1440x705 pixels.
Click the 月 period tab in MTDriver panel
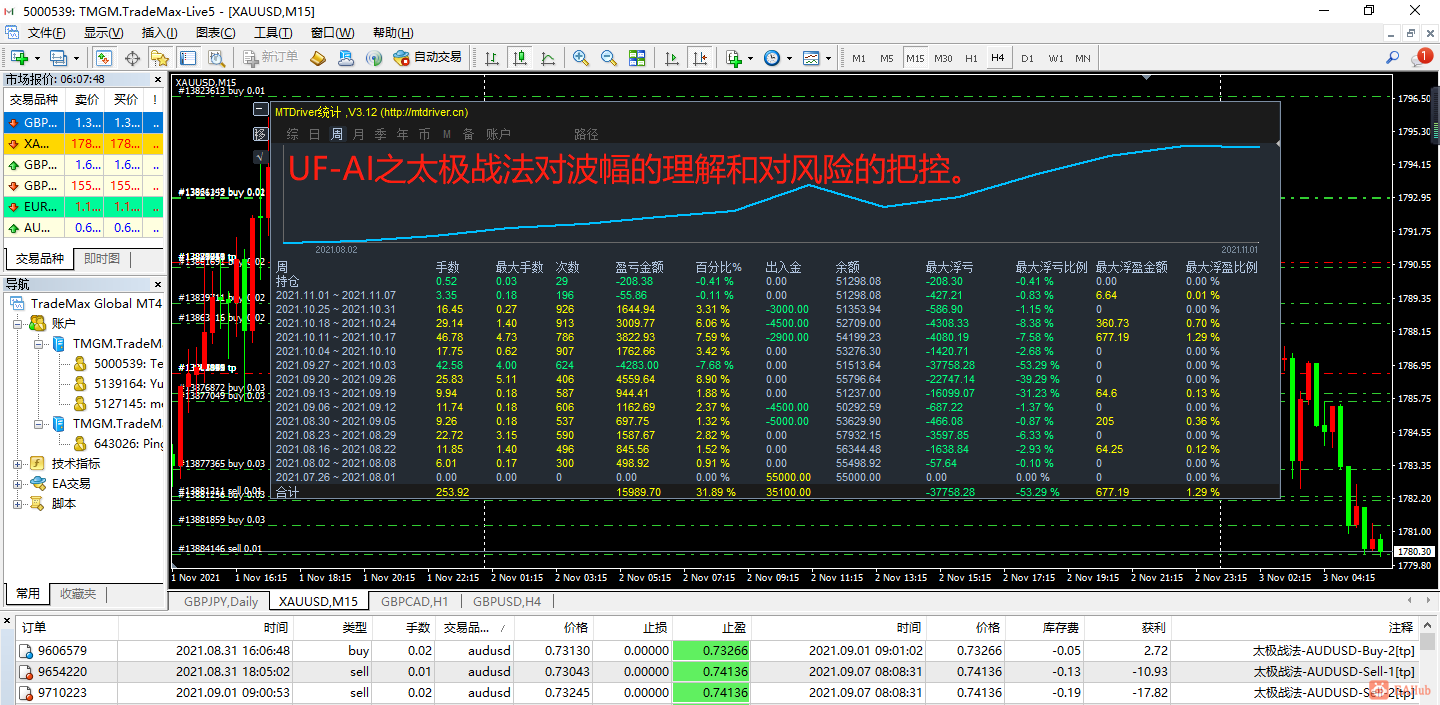359,134
